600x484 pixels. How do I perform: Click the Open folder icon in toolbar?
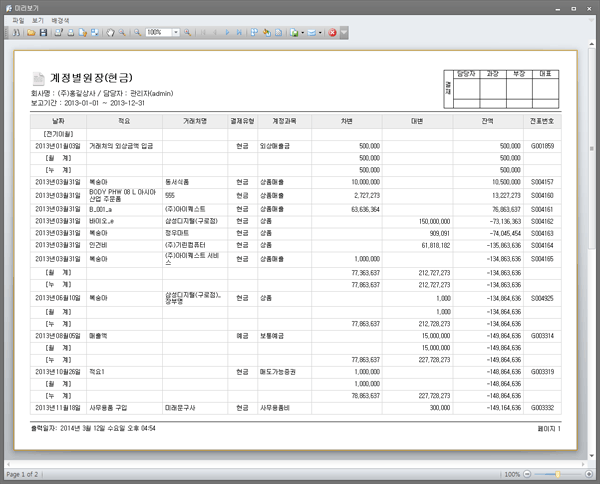coord(31,32)
